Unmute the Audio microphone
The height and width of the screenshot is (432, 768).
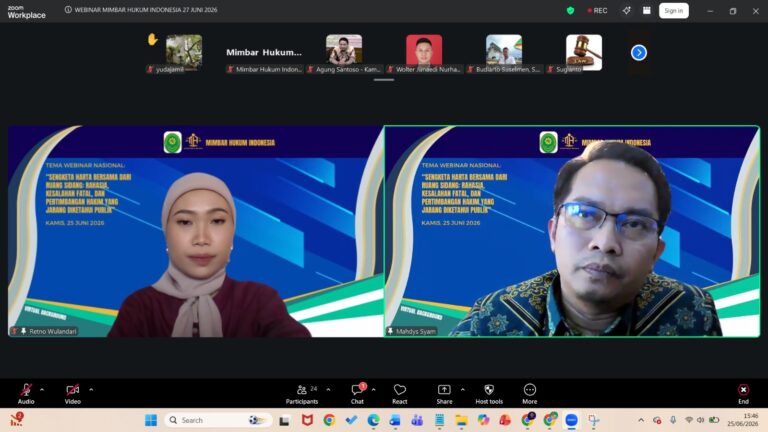pos(26,393)
